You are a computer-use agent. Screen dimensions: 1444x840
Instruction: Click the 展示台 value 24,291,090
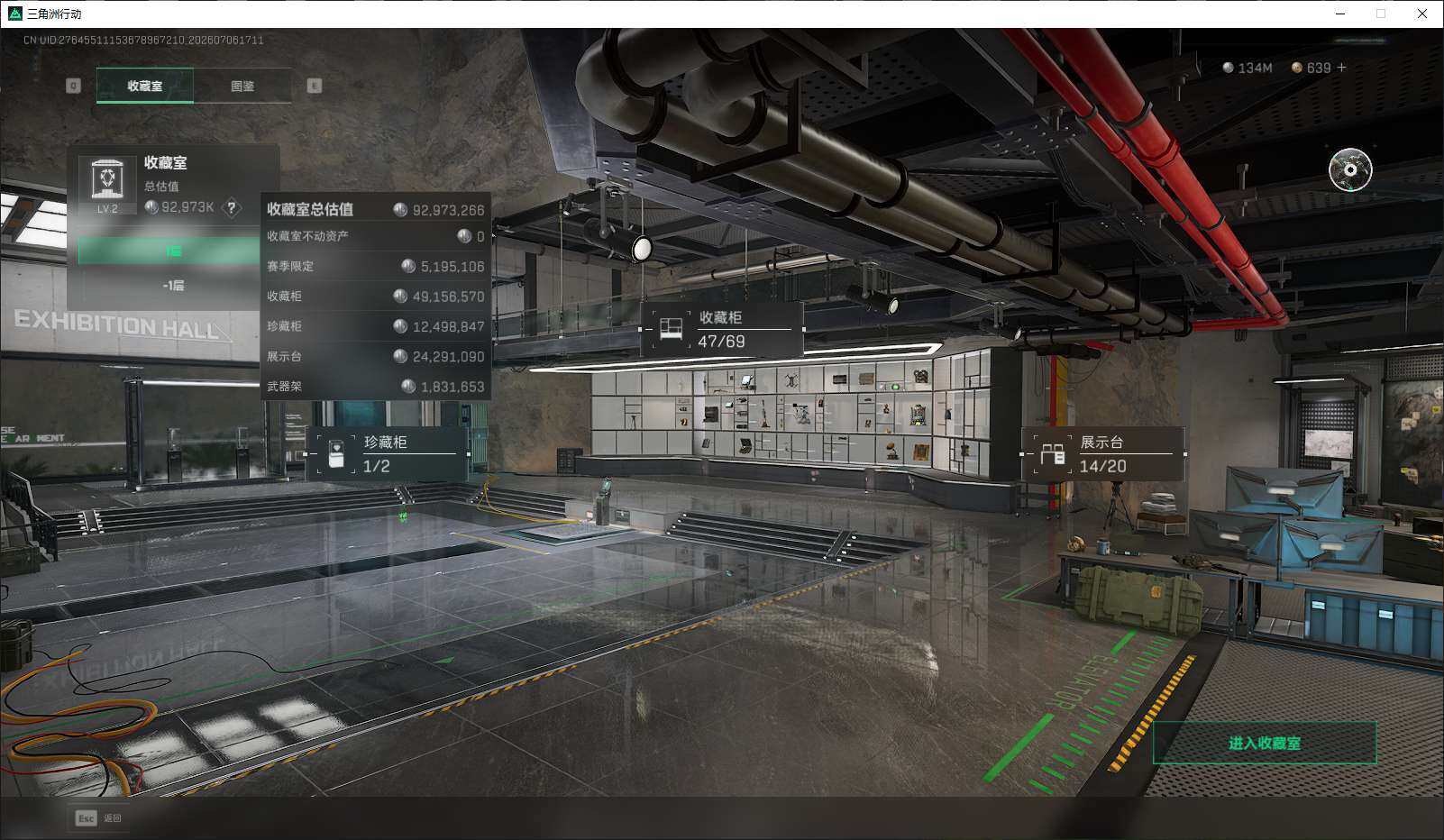[x=448, y=356]
